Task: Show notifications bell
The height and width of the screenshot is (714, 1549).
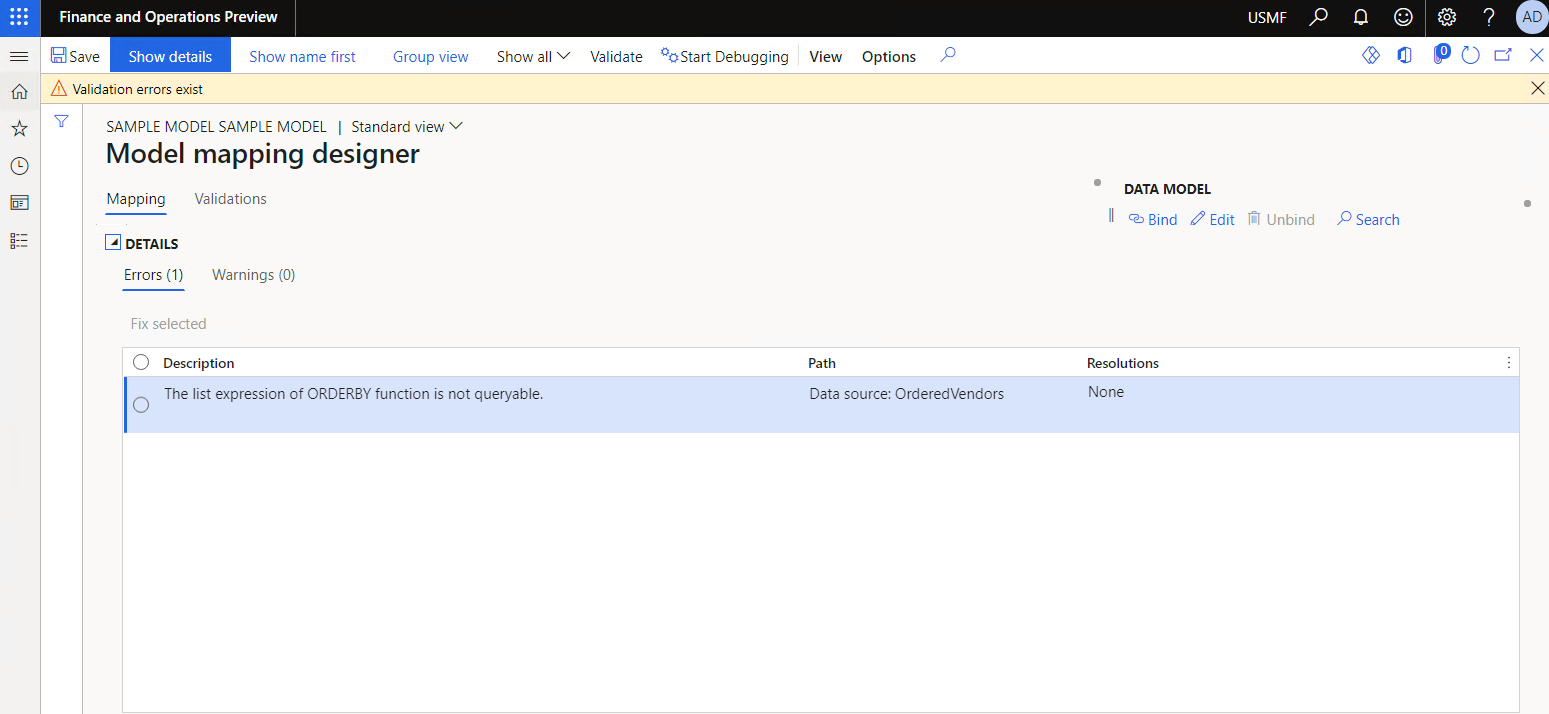Action: (x=1361, y=17)
